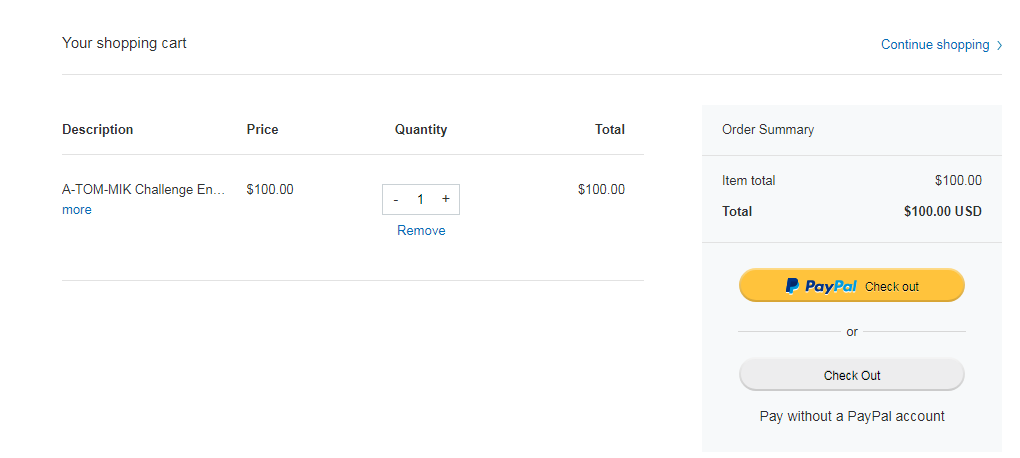The image size is (1020, 458).
Task: Click 'Pay without a PayPal account' text
Action: coord(852,416)
